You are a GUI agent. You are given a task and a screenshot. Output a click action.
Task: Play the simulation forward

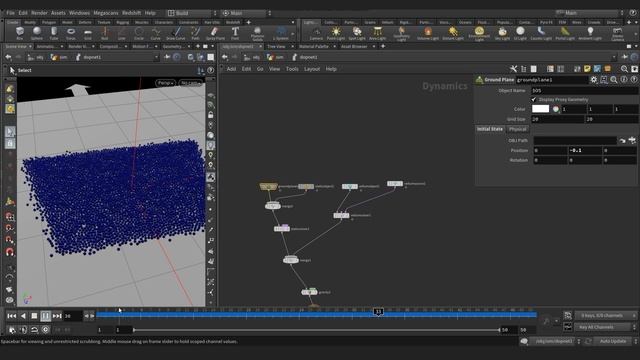[46, 316]
